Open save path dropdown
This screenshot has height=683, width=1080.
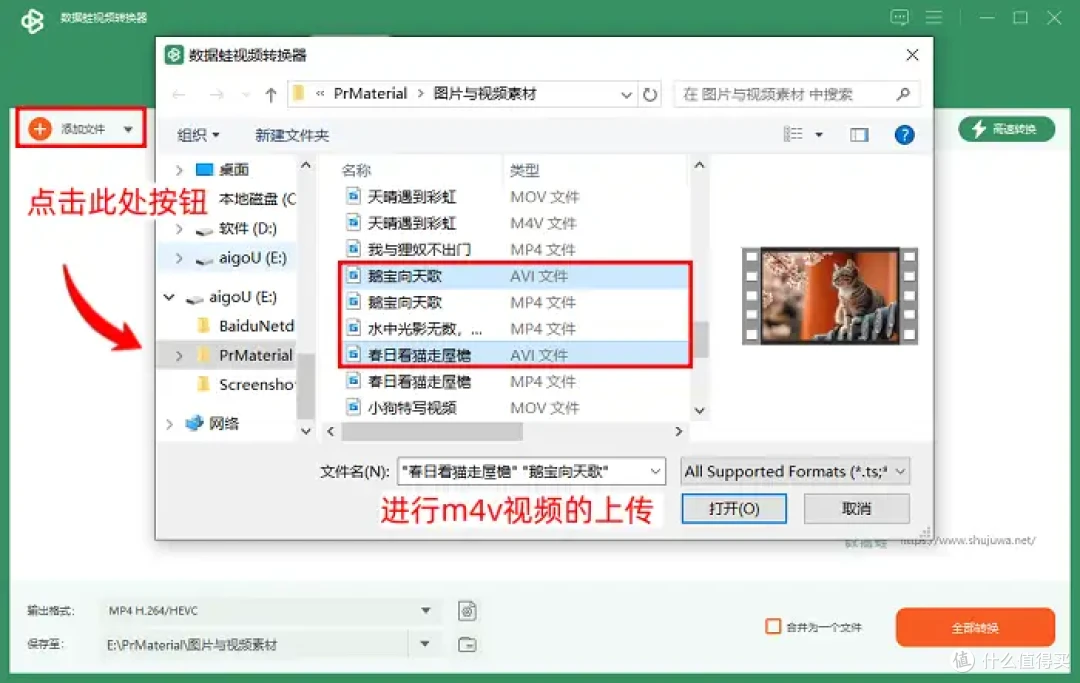[425, 644]
